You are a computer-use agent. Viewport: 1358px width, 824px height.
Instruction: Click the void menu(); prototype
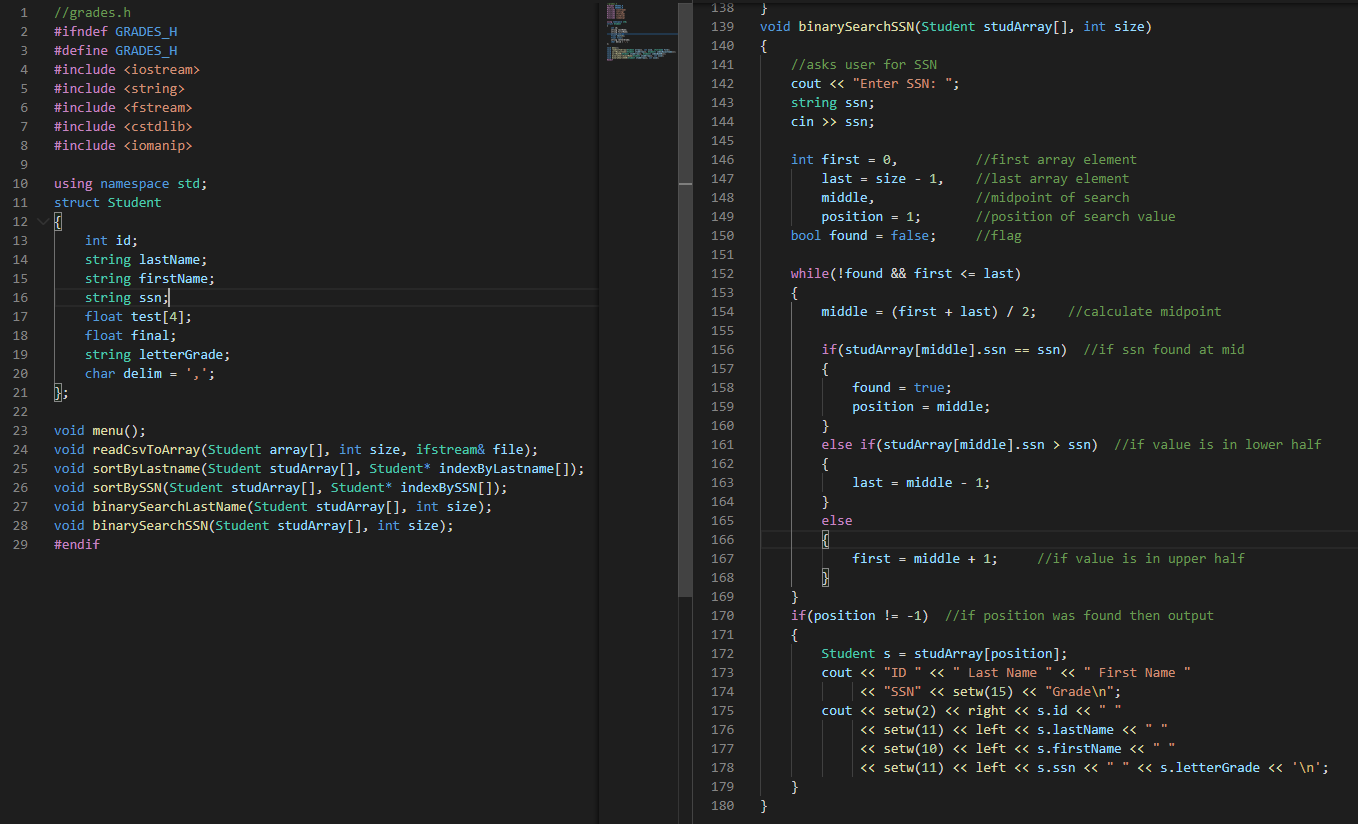(100, 430)
